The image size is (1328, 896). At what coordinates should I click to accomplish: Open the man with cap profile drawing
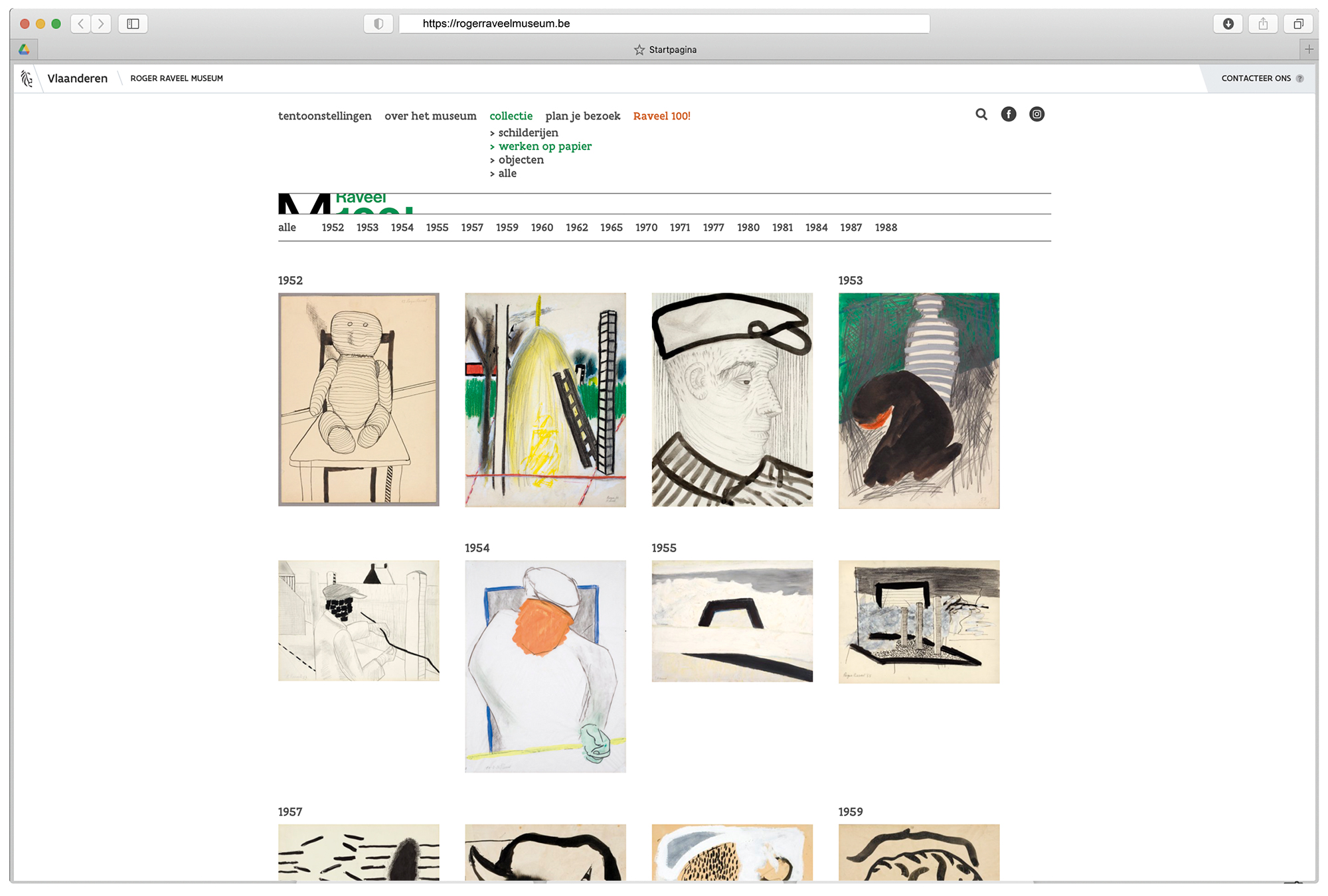(732, 400)
